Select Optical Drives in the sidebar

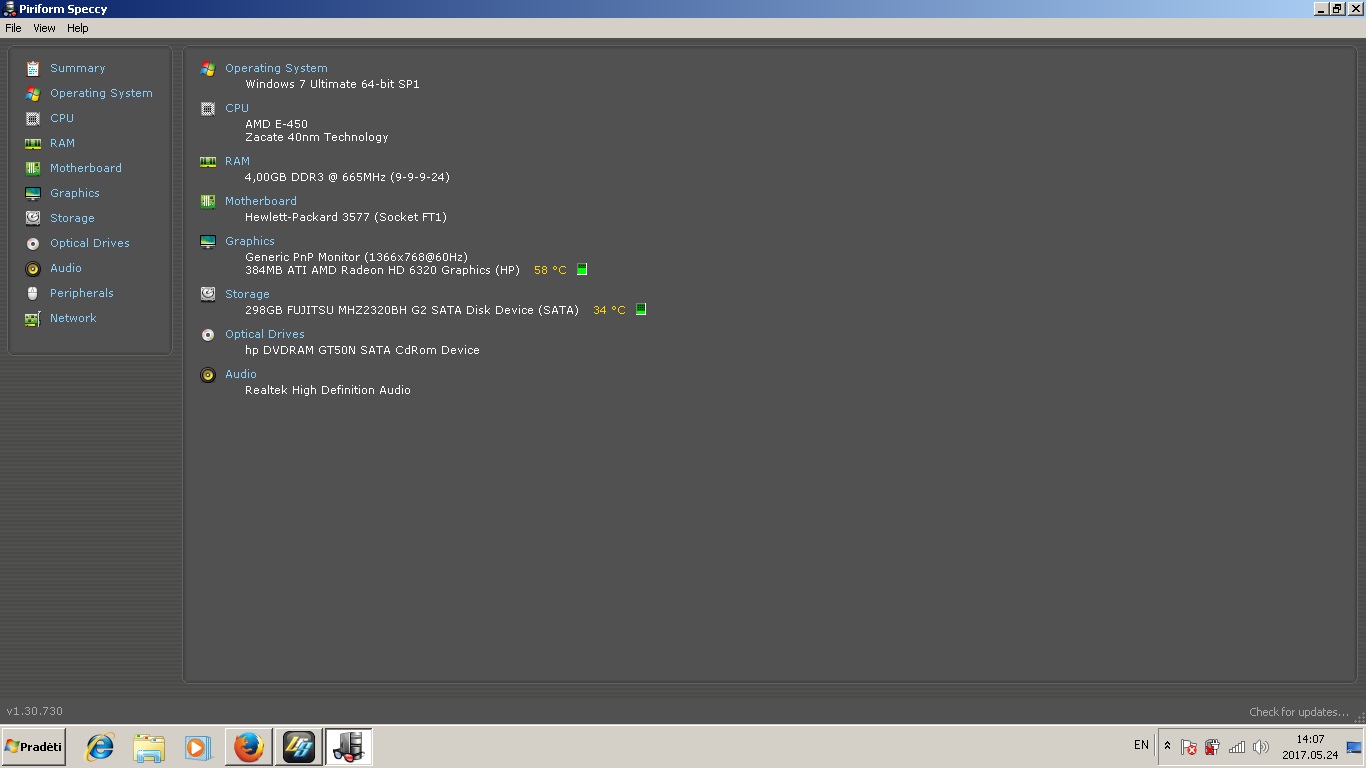(x=90, y=243)
